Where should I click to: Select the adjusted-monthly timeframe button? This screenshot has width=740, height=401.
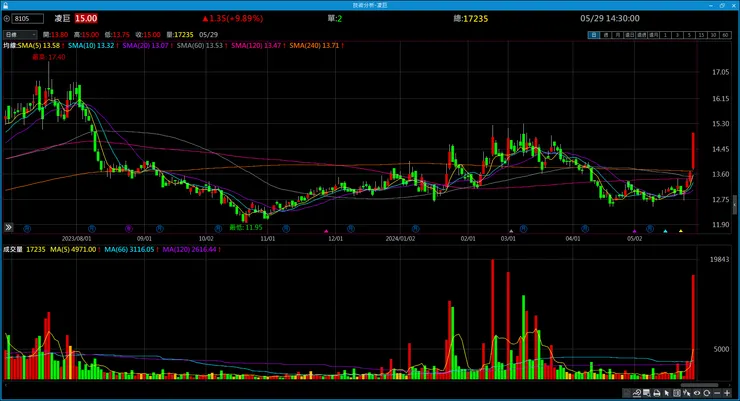click(654, 35)
